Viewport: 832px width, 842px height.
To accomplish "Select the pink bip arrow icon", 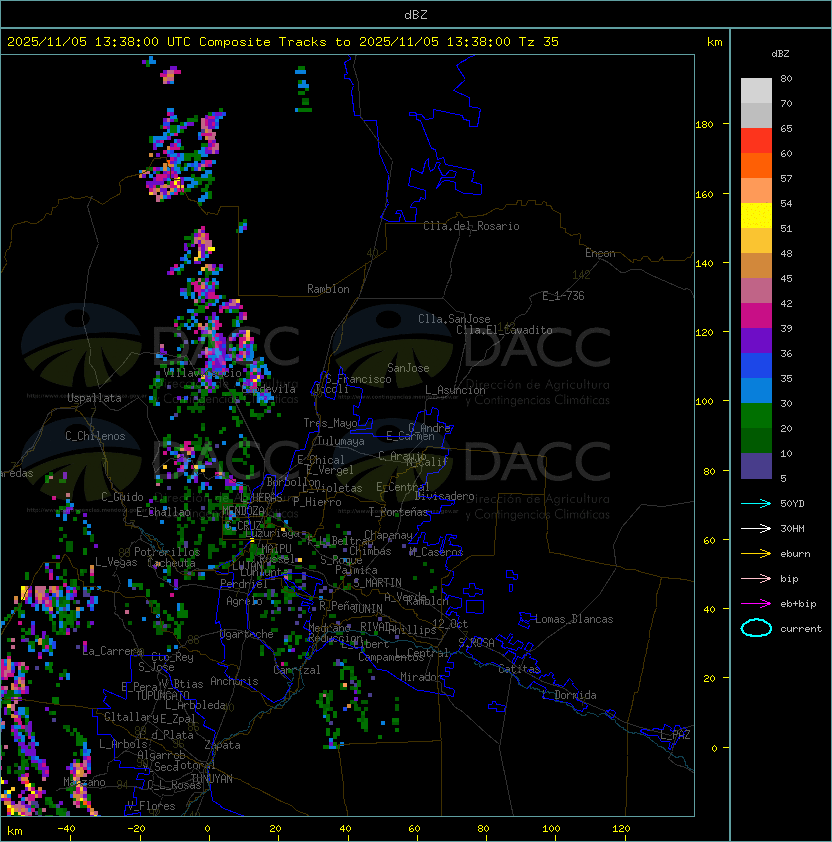I will click(756, 578).
